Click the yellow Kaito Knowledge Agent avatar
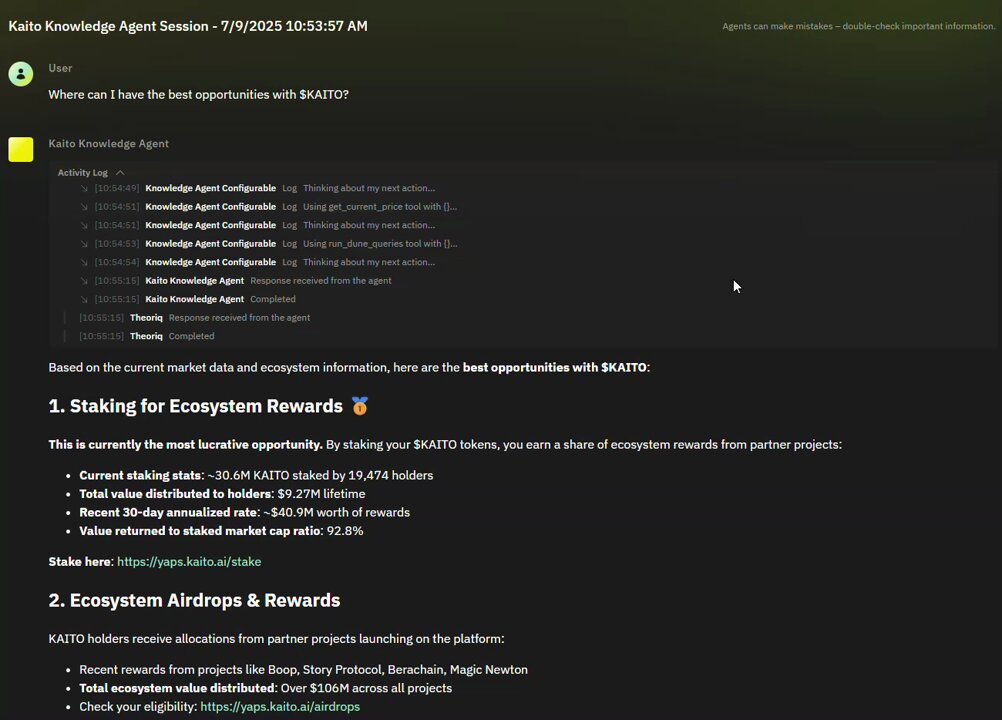The height and width of the screenshot is (720, 1002). 20,149
